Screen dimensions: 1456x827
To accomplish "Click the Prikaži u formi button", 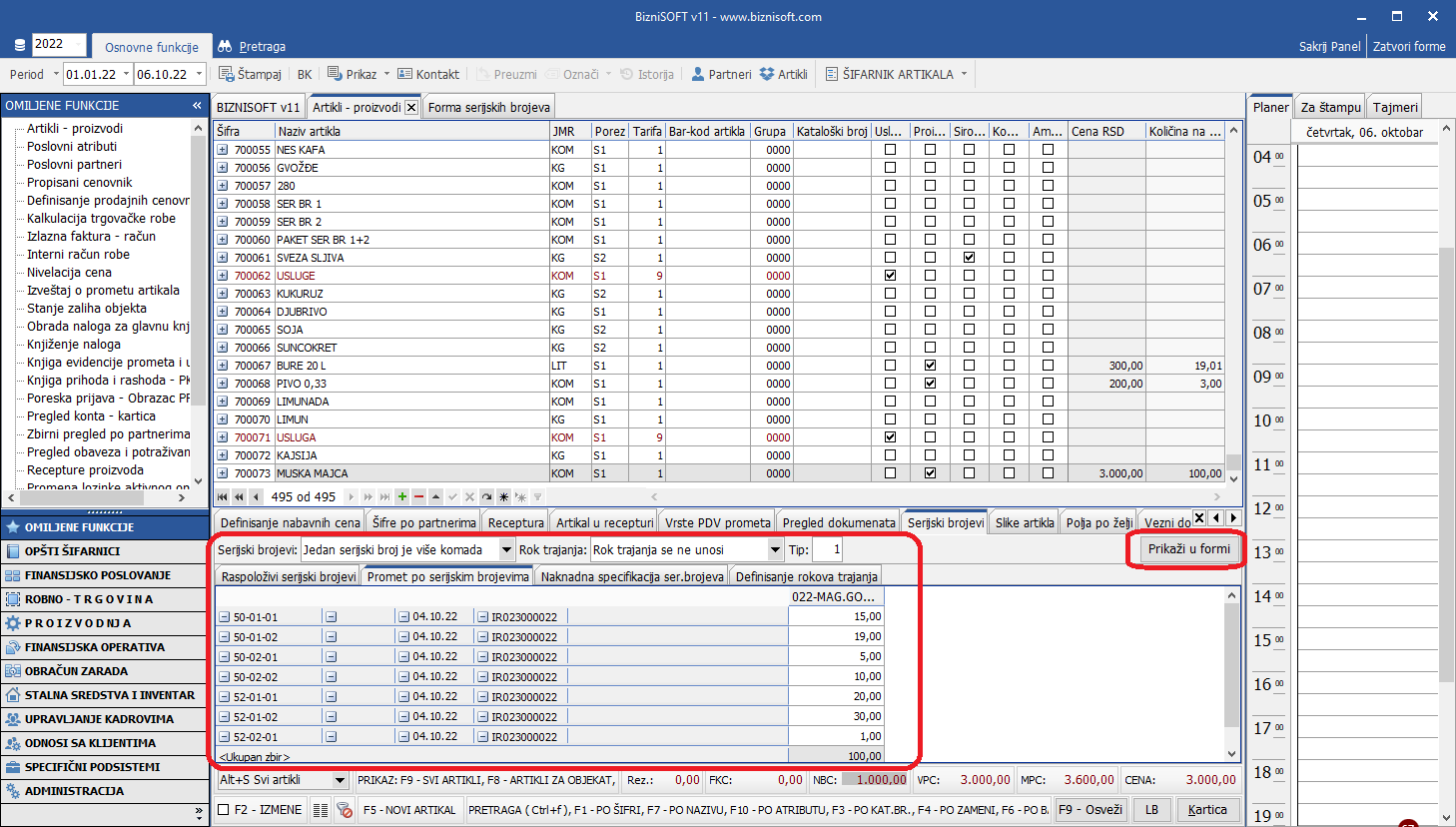I will [1188, 548].
